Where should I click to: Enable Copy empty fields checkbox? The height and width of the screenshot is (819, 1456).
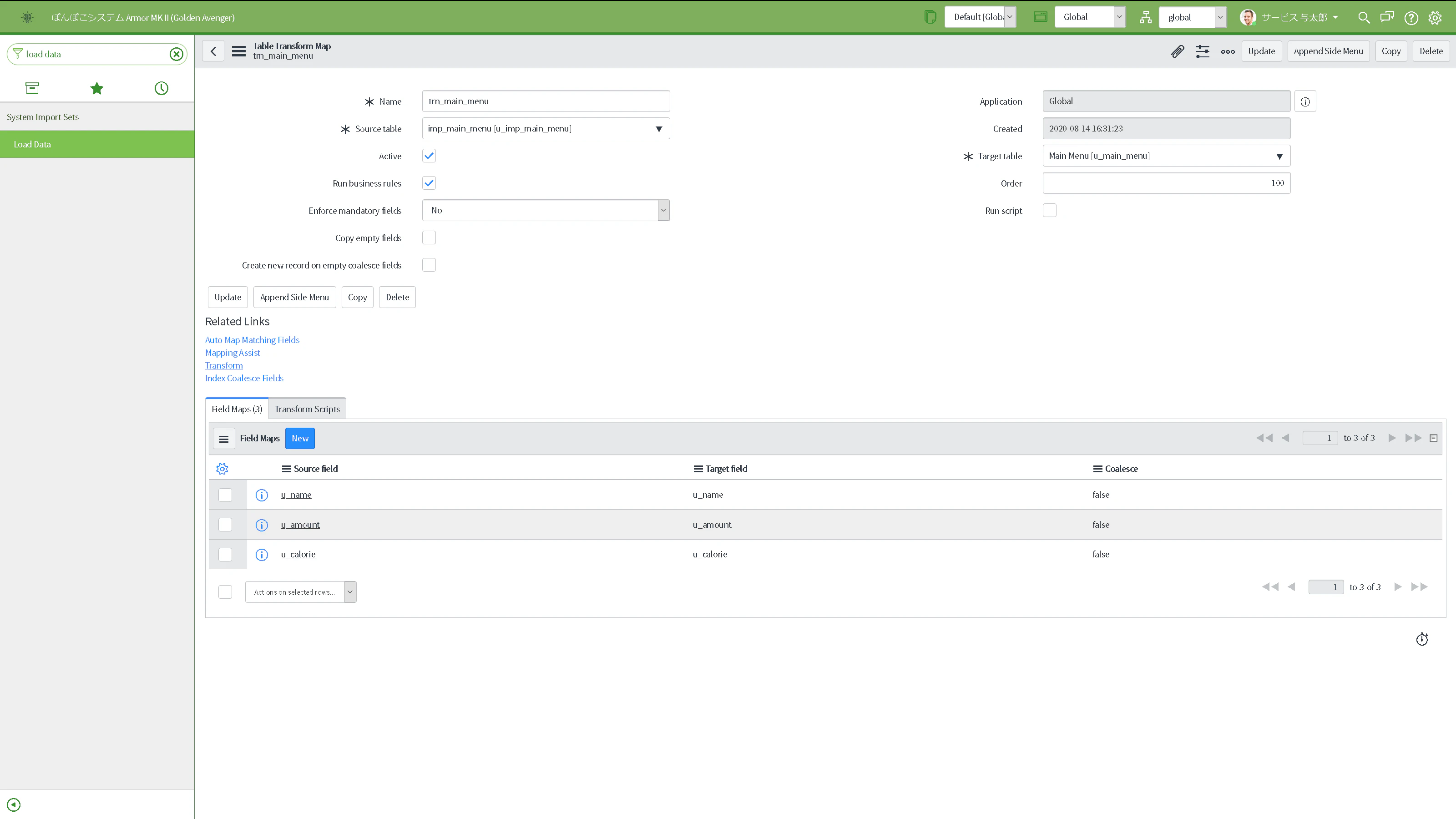click(429, 238)
